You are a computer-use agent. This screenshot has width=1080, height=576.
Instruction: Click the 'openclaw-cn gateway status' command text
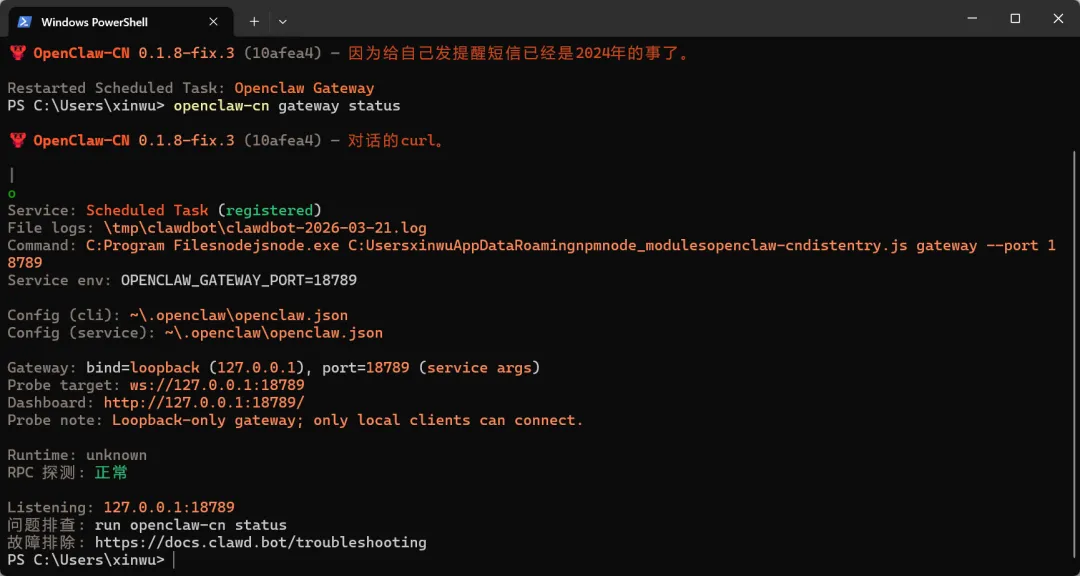pyautogui.click(x=287, y=105)
